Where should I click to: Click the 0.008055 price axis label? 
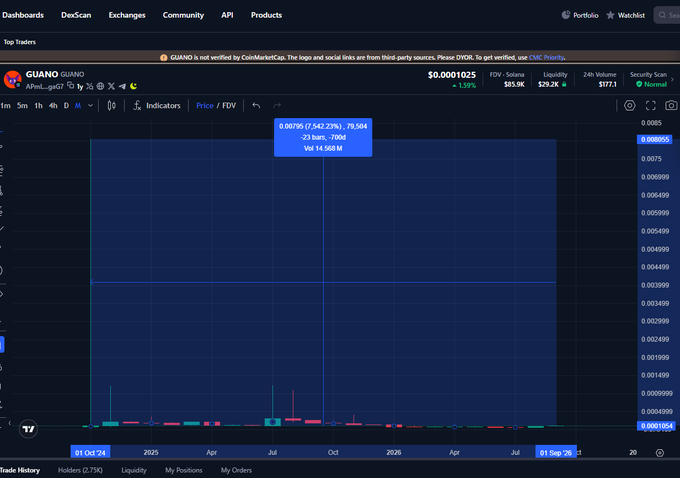click(x=655, y=140)
